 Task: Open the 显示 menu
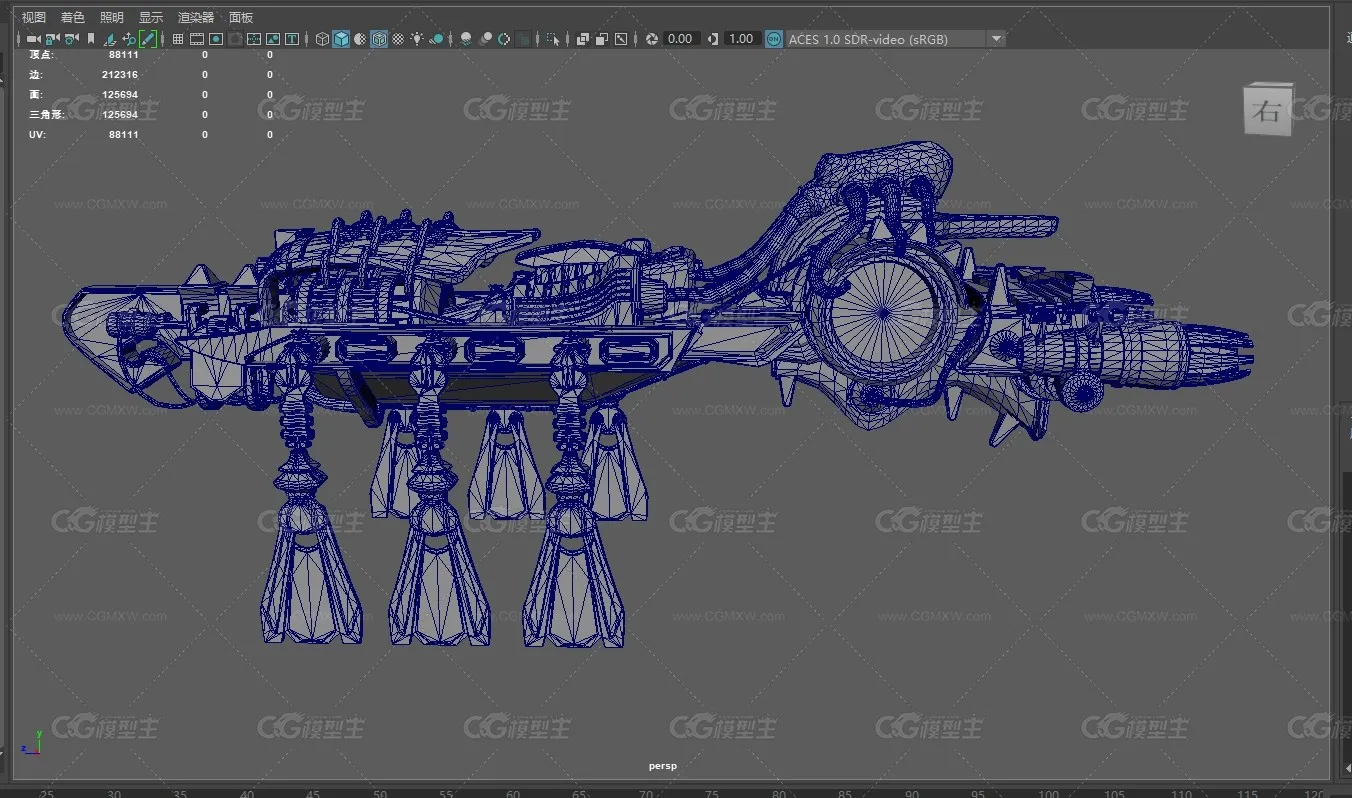(151, 17)
